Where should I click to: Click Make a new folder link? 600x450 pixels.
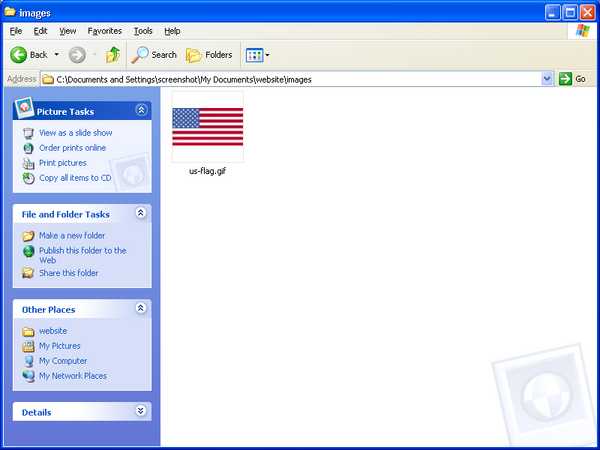click(72, 235)
